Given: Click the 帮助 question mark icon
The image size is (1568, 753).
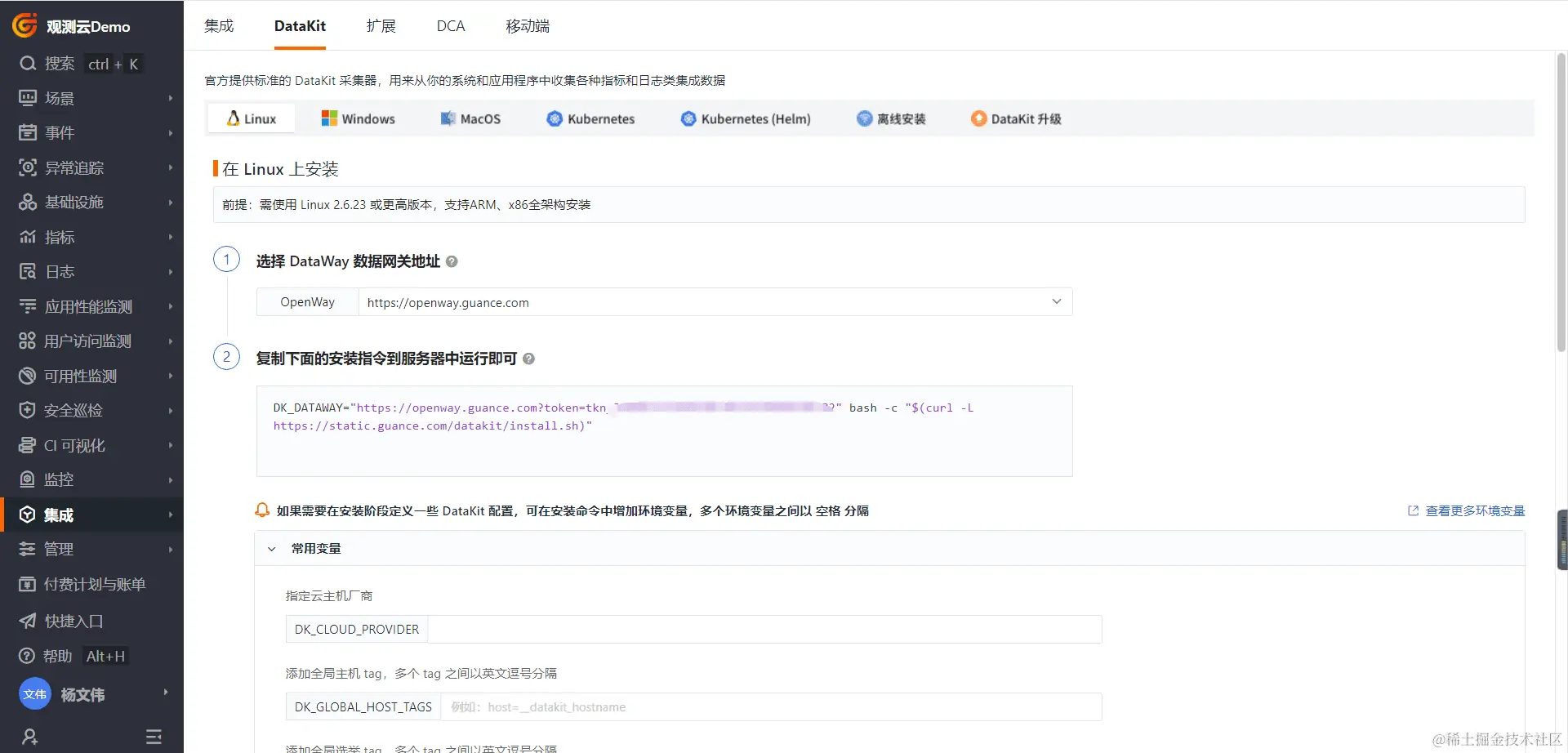Looking at the screenshot, I should click(28, 656).
